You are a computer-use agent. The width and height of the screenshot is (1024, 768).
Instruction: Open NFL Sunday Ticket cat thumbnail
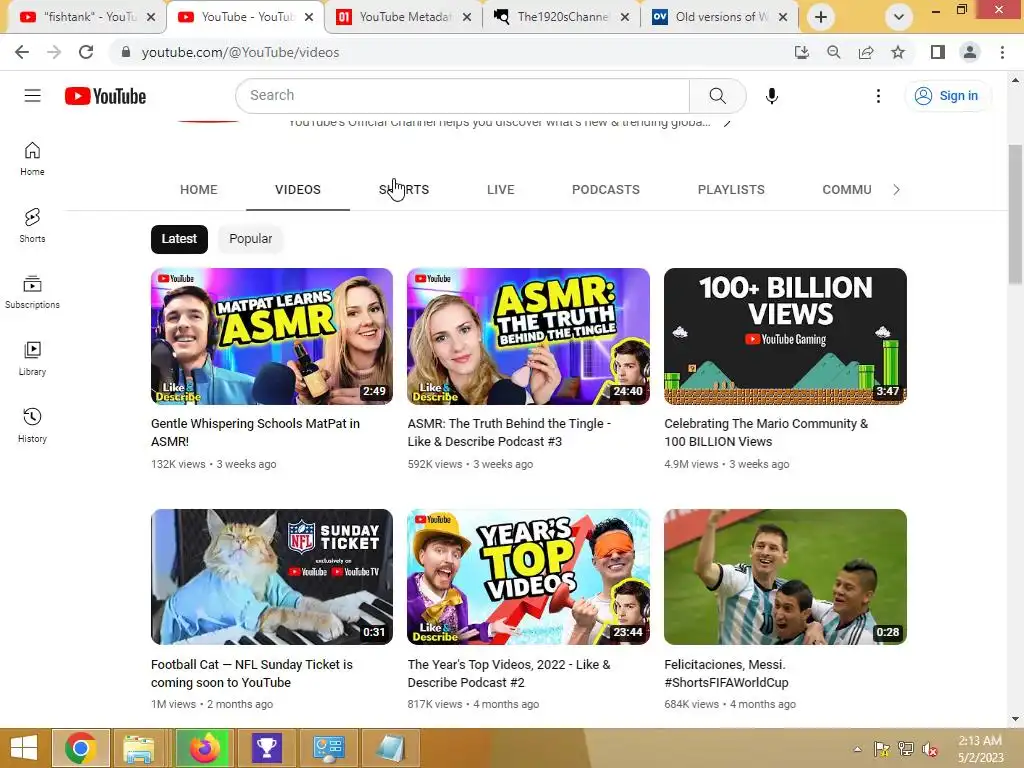[272, 577]
